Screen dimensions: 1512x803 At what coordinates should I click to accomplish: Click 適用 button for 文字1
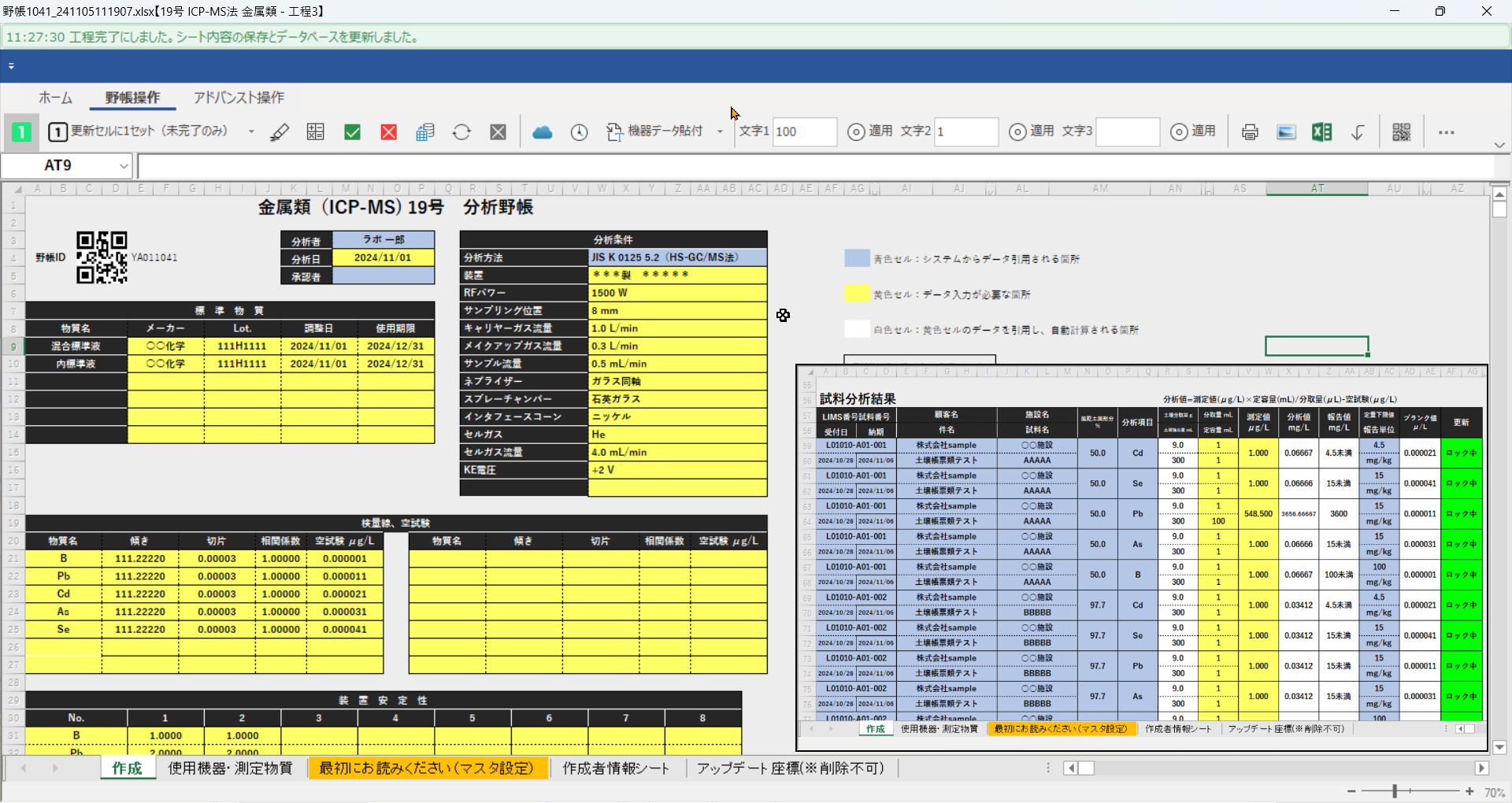(x=869, y=131)
